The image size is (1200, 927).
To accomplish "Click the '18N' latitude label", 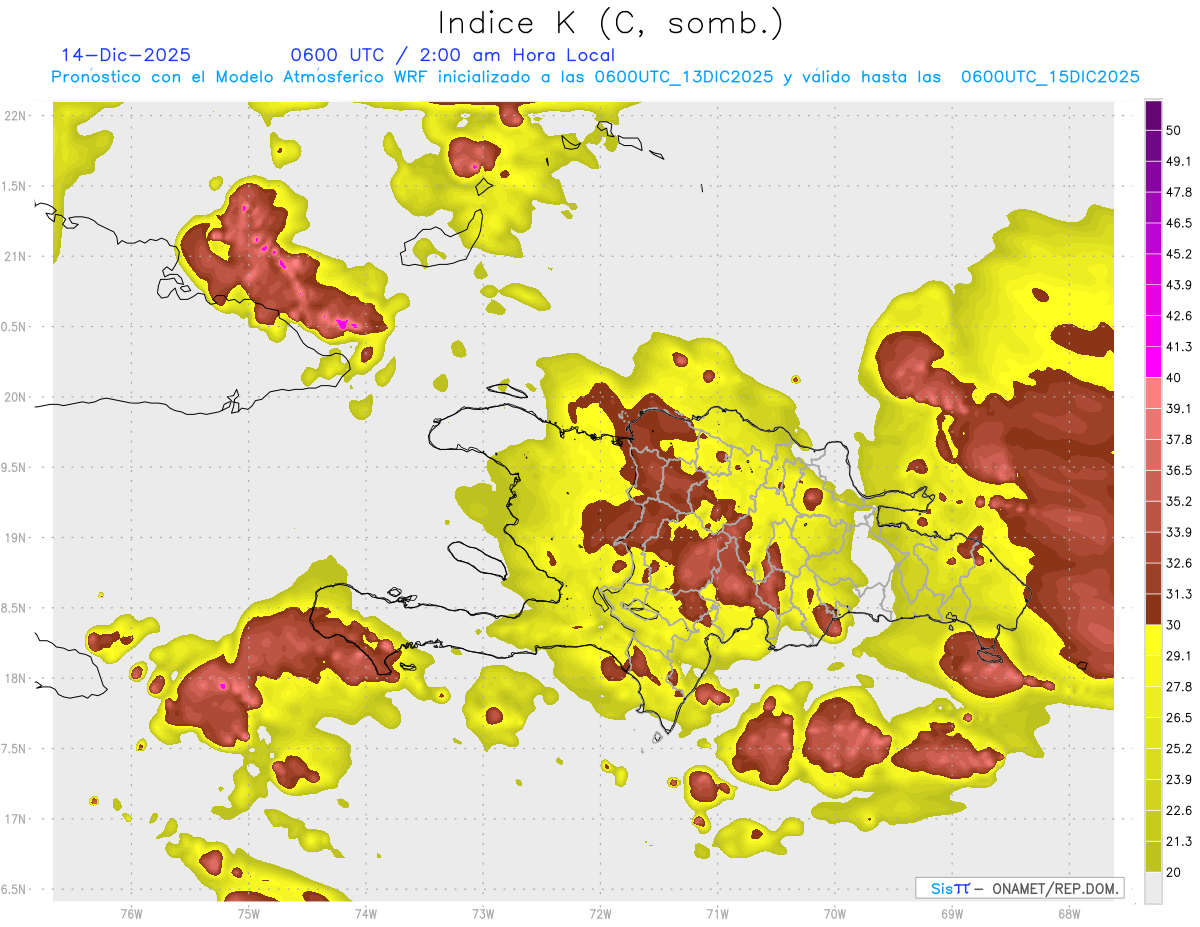I will 15,678.
